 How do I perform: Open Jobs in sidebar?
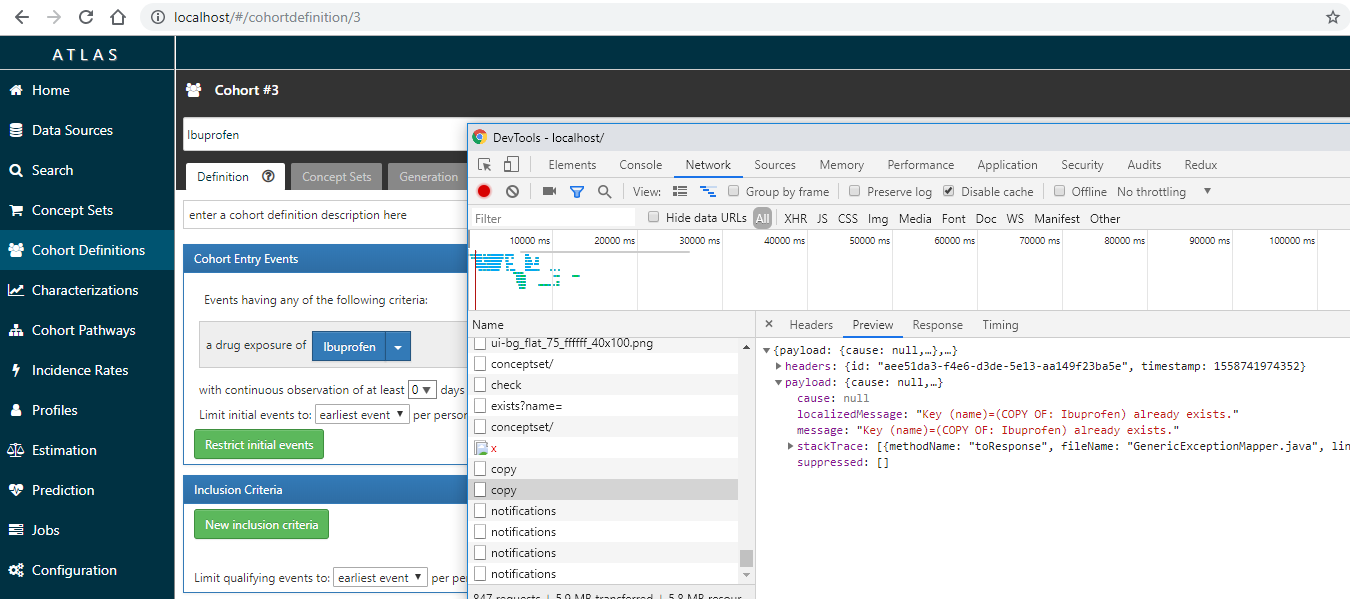point(87,530)
